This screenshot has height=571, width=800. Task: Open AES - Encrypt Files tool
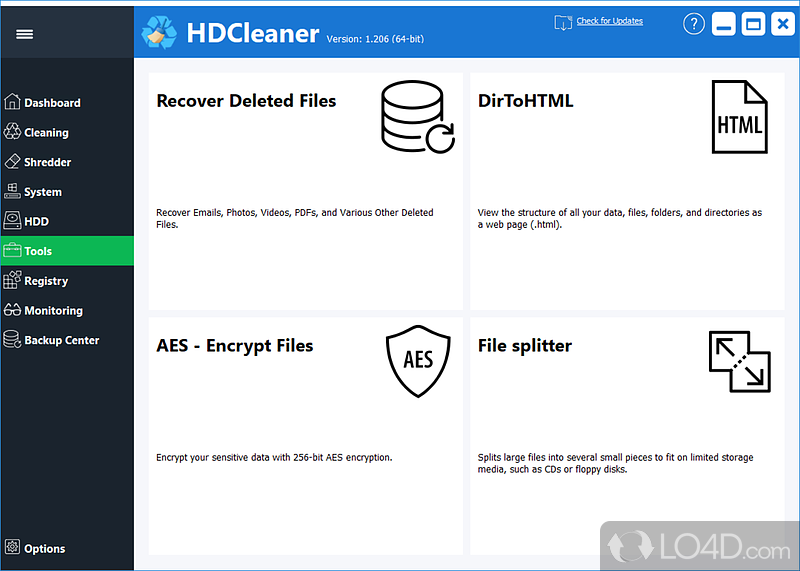(x=306, y=436)
